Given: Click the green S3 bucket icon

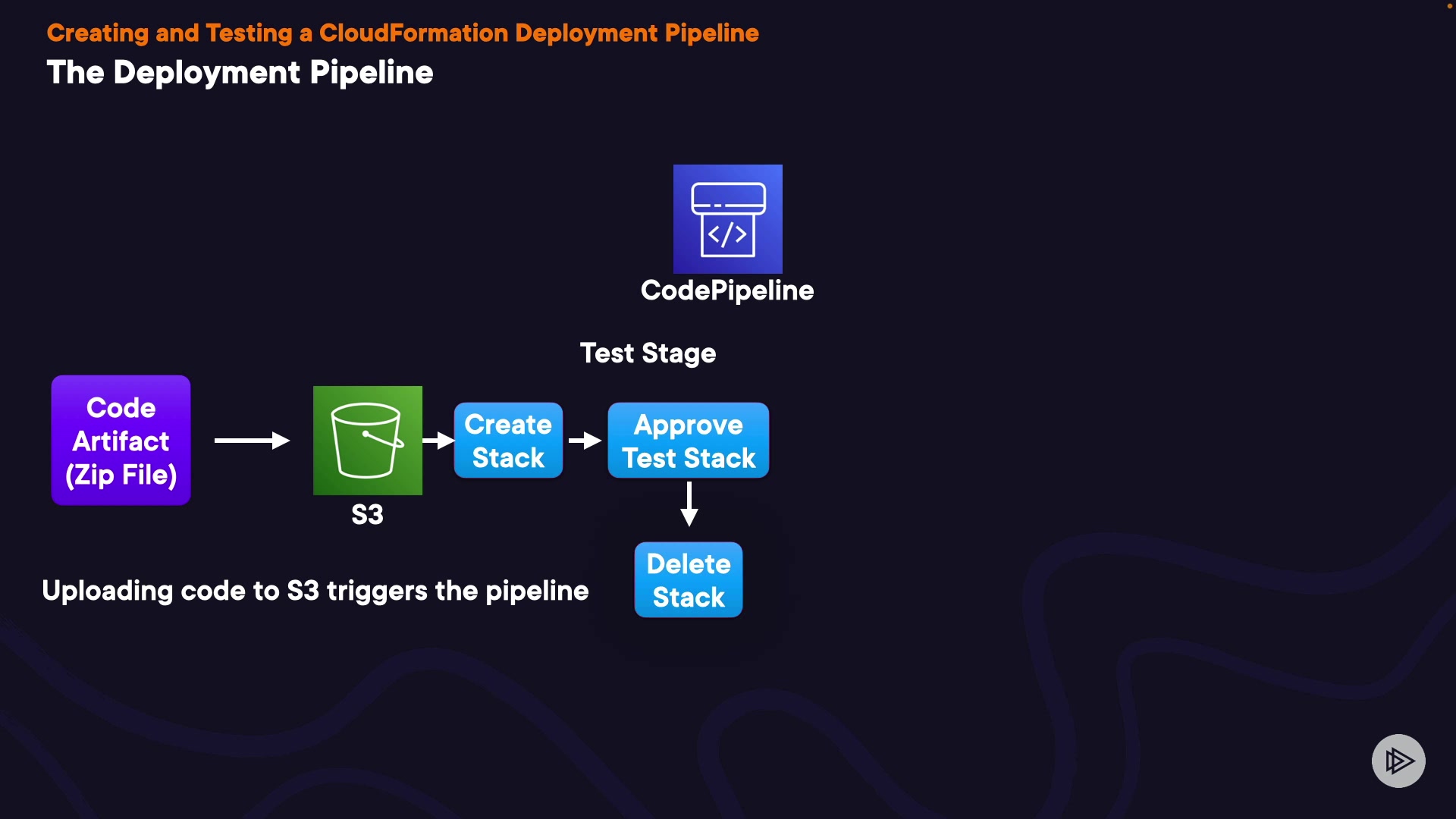Looking at the screenshot, I should (367, 440).
